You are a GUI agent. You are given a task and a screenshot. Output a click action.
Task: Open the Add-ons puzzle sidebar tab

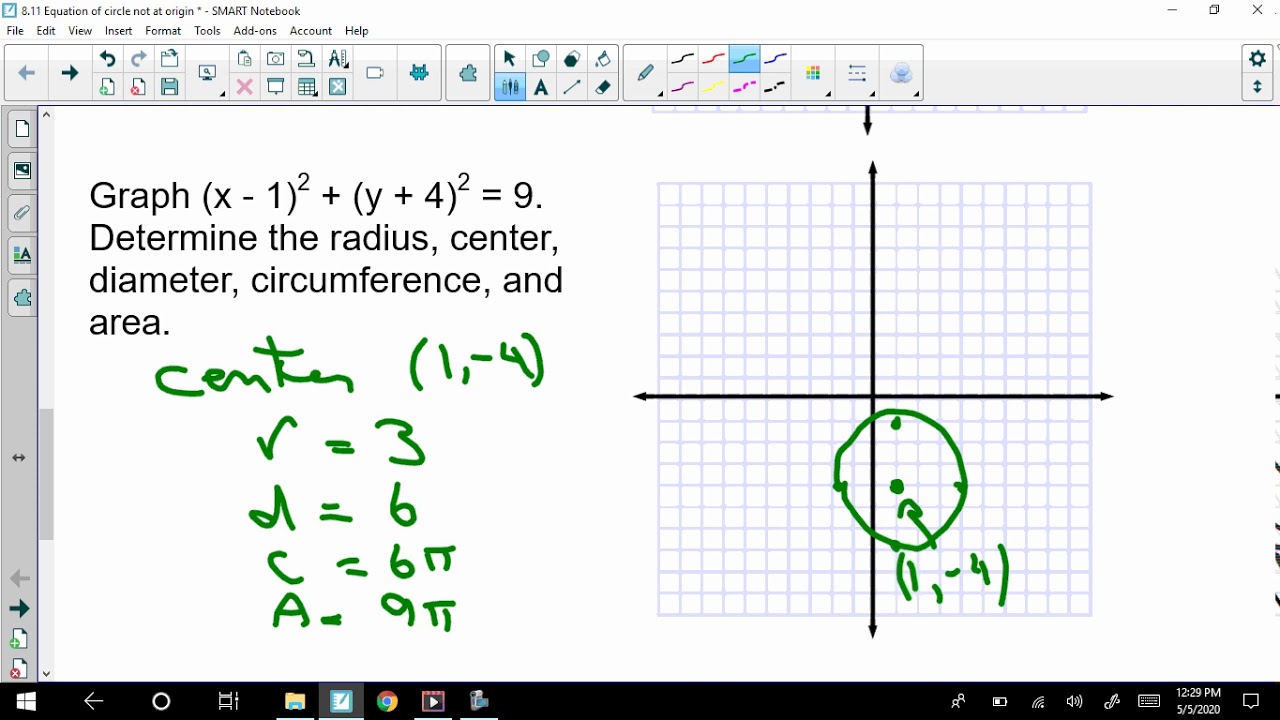pyautogui.click(x=22, y=298)
